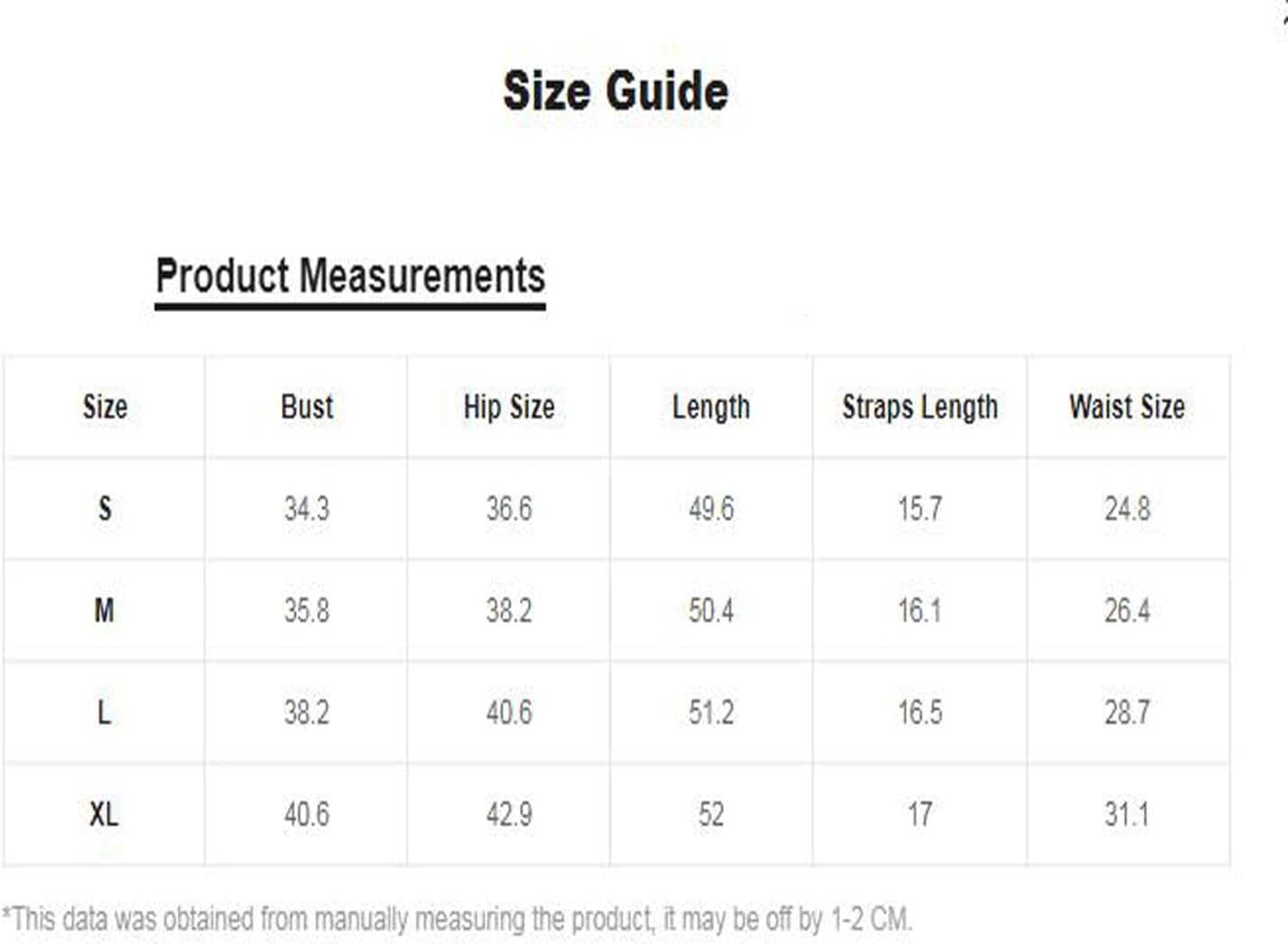Image resolution: width=1288 pixels, height=944 pixels.
Task: Select the Straps Length column header
Action: [919, 408]
